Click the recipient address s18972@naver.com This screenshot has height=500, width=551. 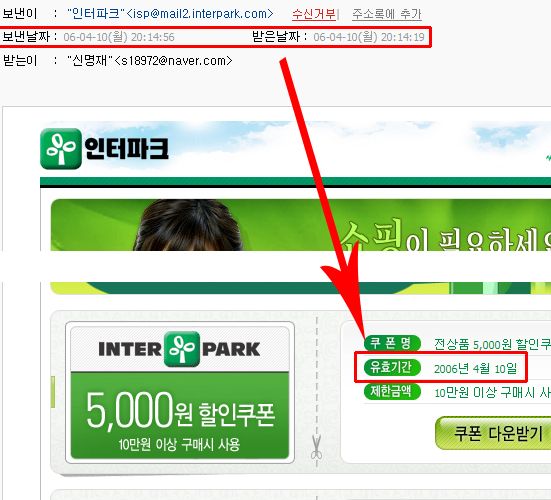173,61
